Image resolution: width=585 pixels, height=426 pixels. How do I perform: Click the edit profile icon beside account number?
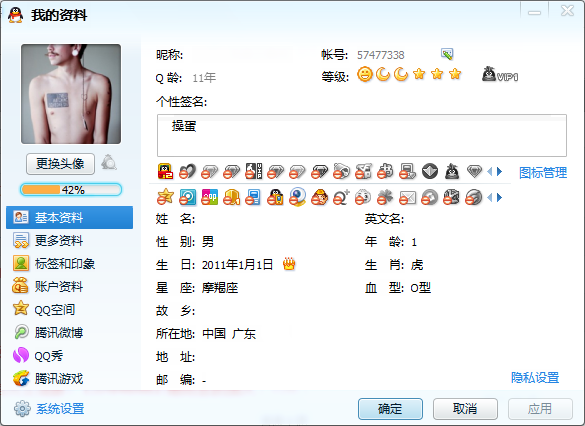pos(447,54)
